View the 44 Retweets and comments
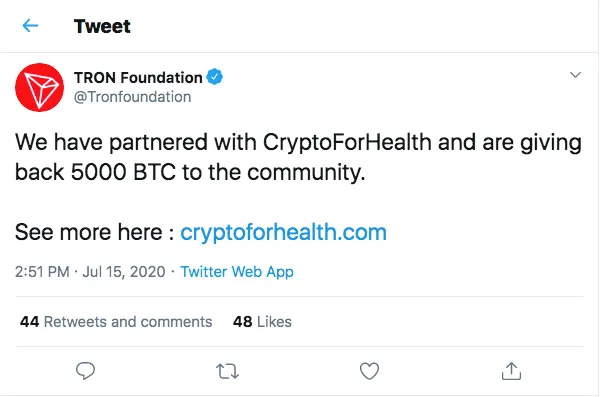This screenshot has height=397, width=600. pos(116,322)
